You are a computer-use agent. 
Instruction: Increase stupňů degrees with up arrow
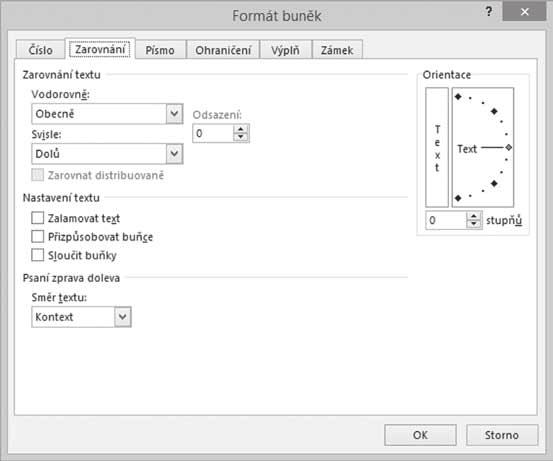coord(474,216)
